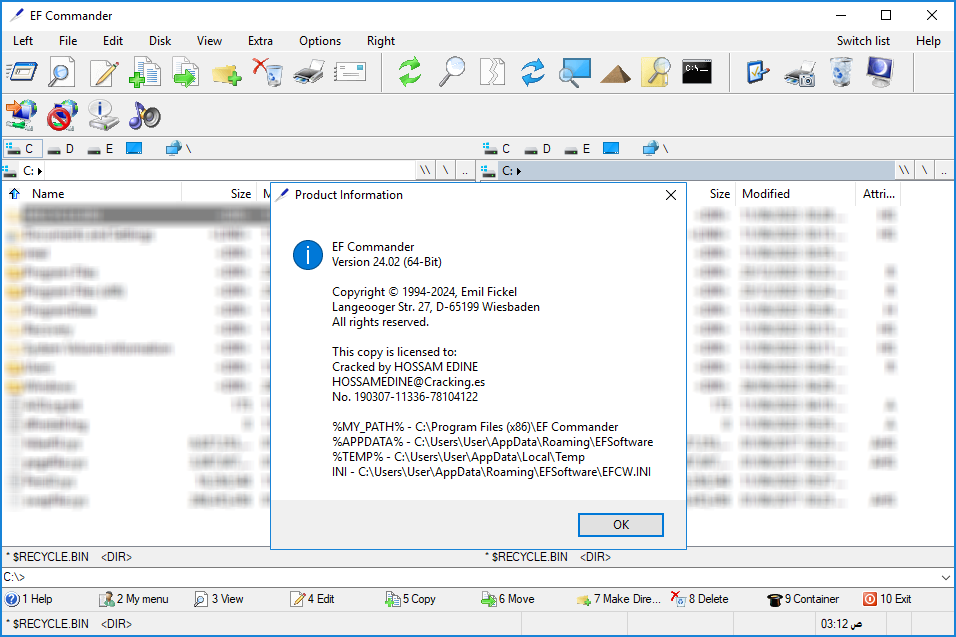Click the green refresh arrows icon
The width and height of the screenshot is (956, 637).
coord(410,72)
